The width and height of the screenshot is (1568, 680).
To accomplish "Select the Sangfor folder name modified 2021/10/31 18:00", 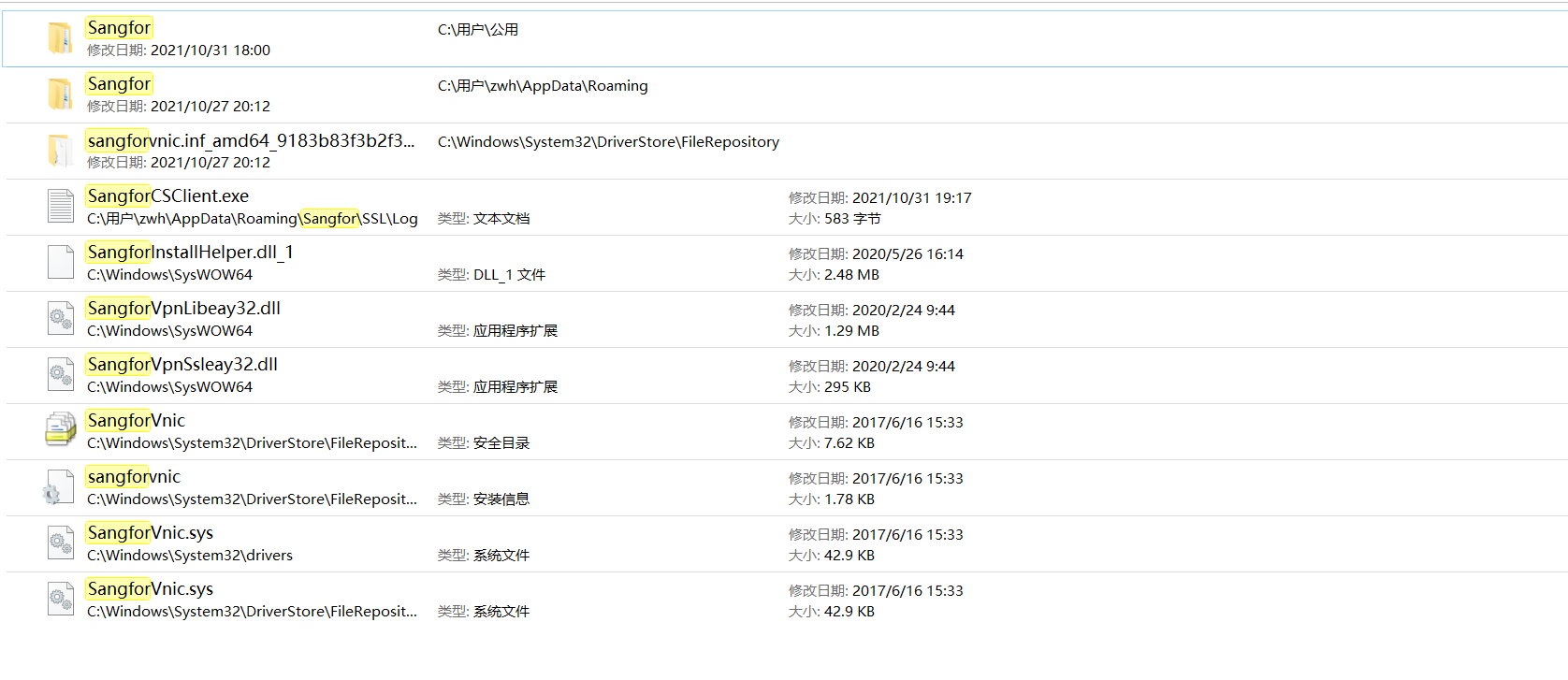I will 119,28.
